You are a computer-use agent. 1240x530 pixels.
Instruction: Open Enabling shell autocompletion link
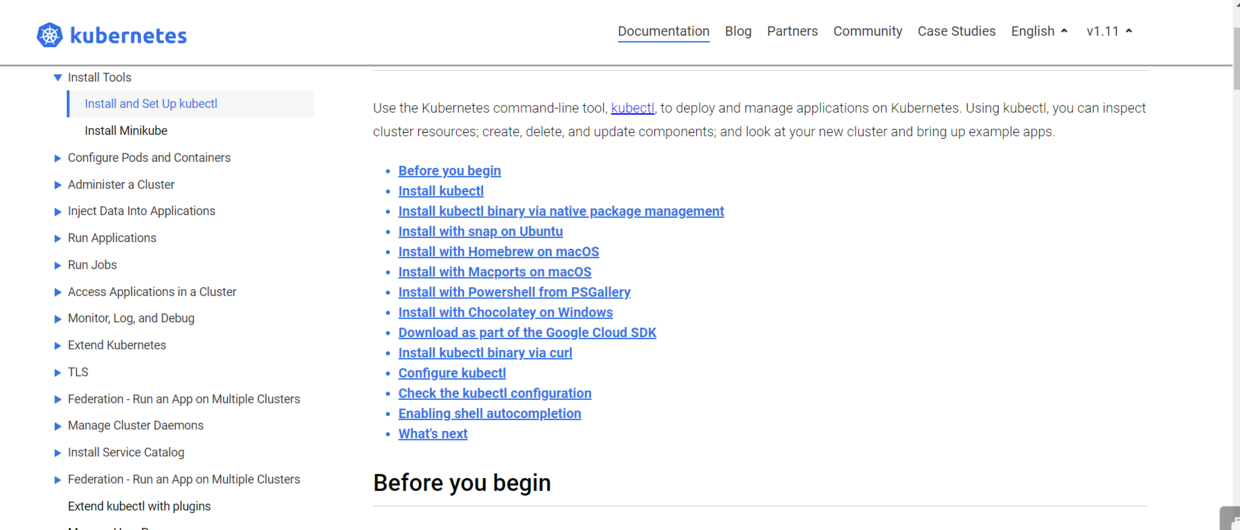tap(489, 413)
